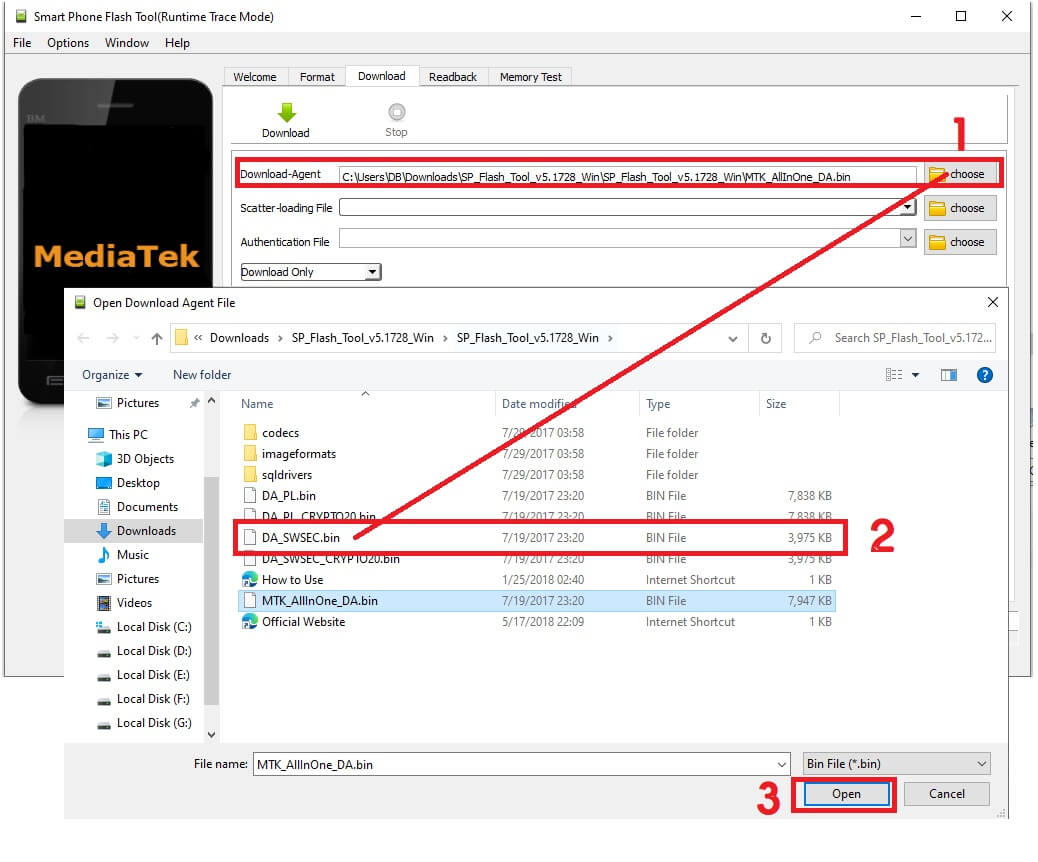Click the Open button
The image size is (1038, 862).
[844, 793]
